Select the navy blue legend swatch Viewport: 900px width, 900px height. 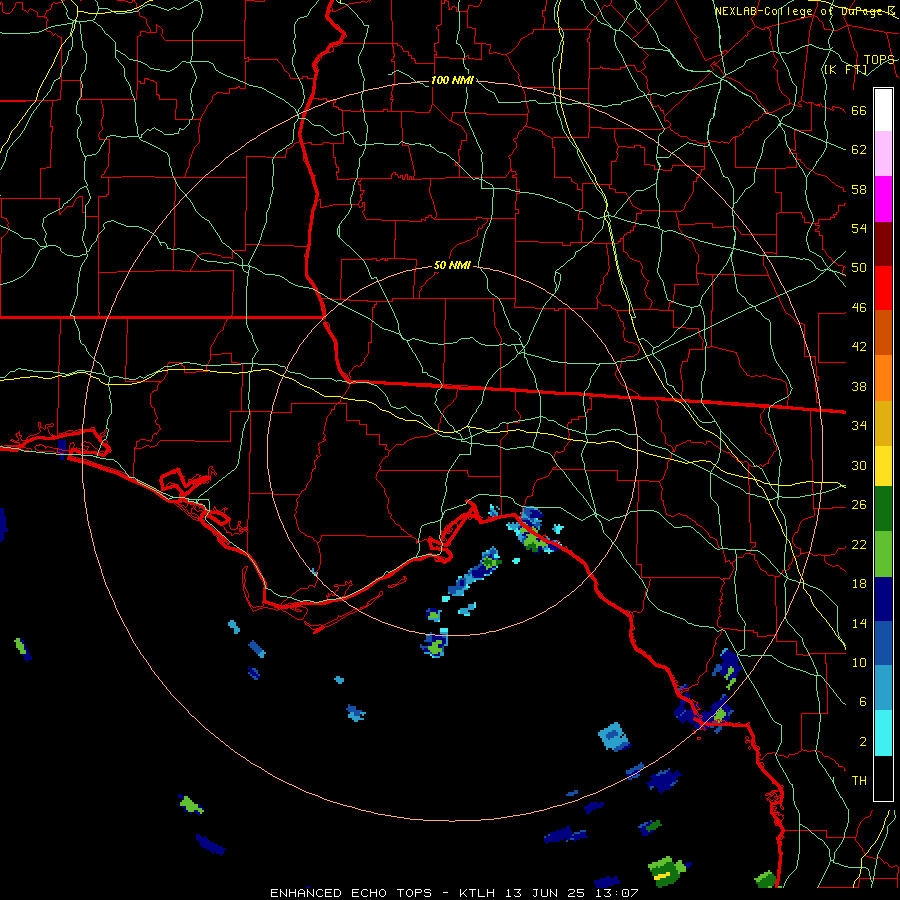coord(883,599)
